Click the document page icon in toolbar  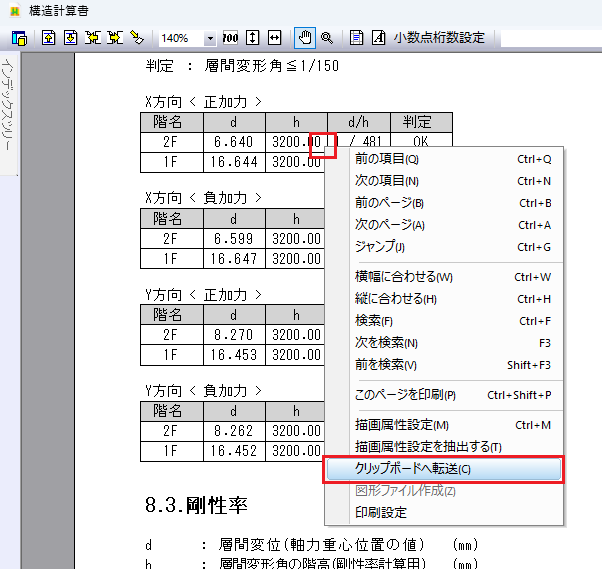point(357,38)
